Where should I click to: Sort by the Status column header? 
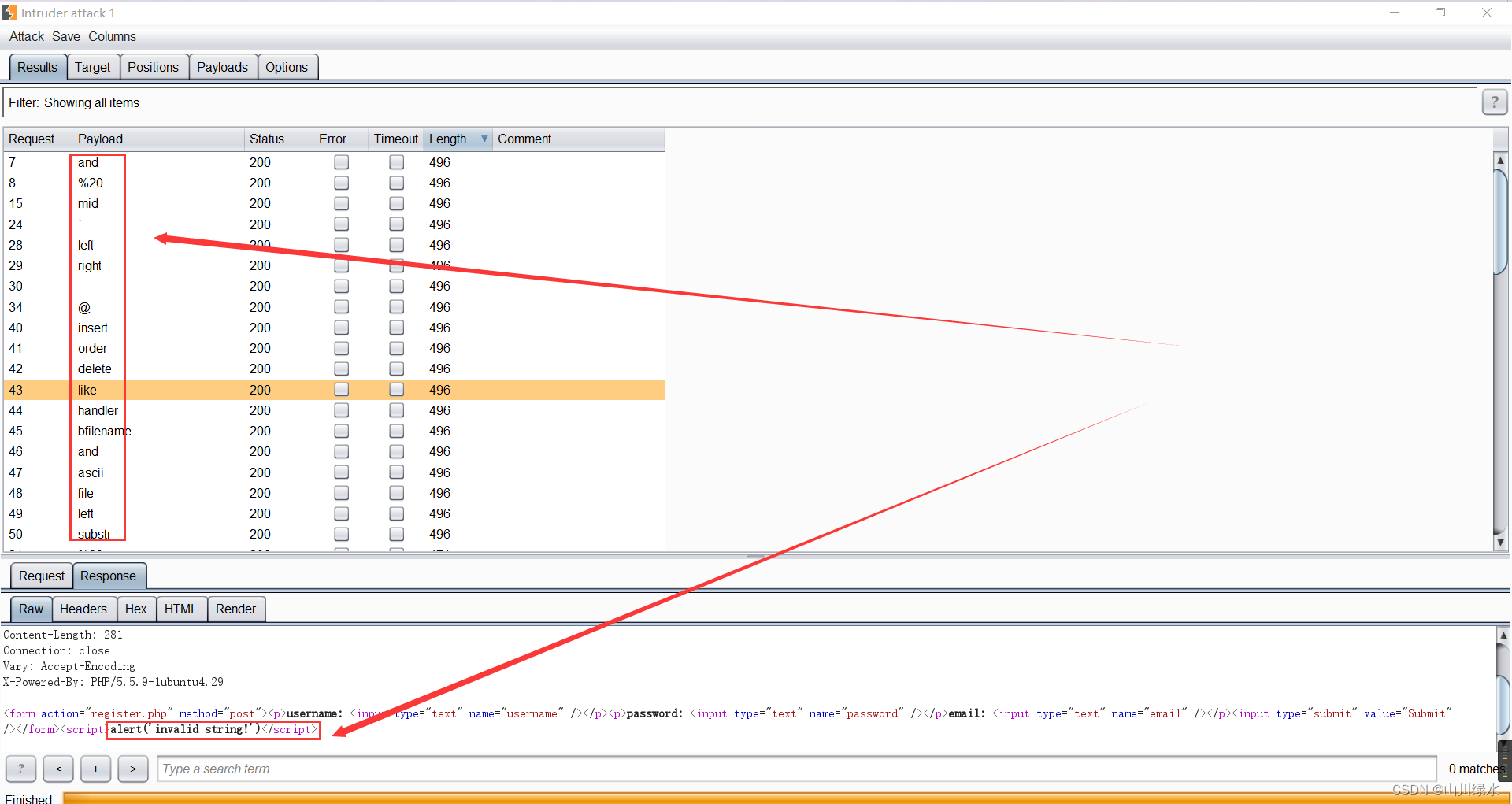click(278, 139)
